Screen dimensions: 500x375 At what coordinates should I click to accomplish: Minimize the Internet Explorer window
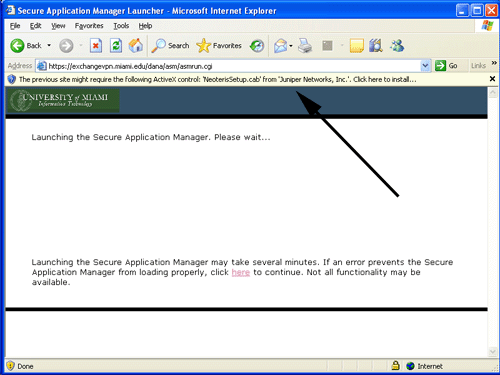click(x=462, y=10)
